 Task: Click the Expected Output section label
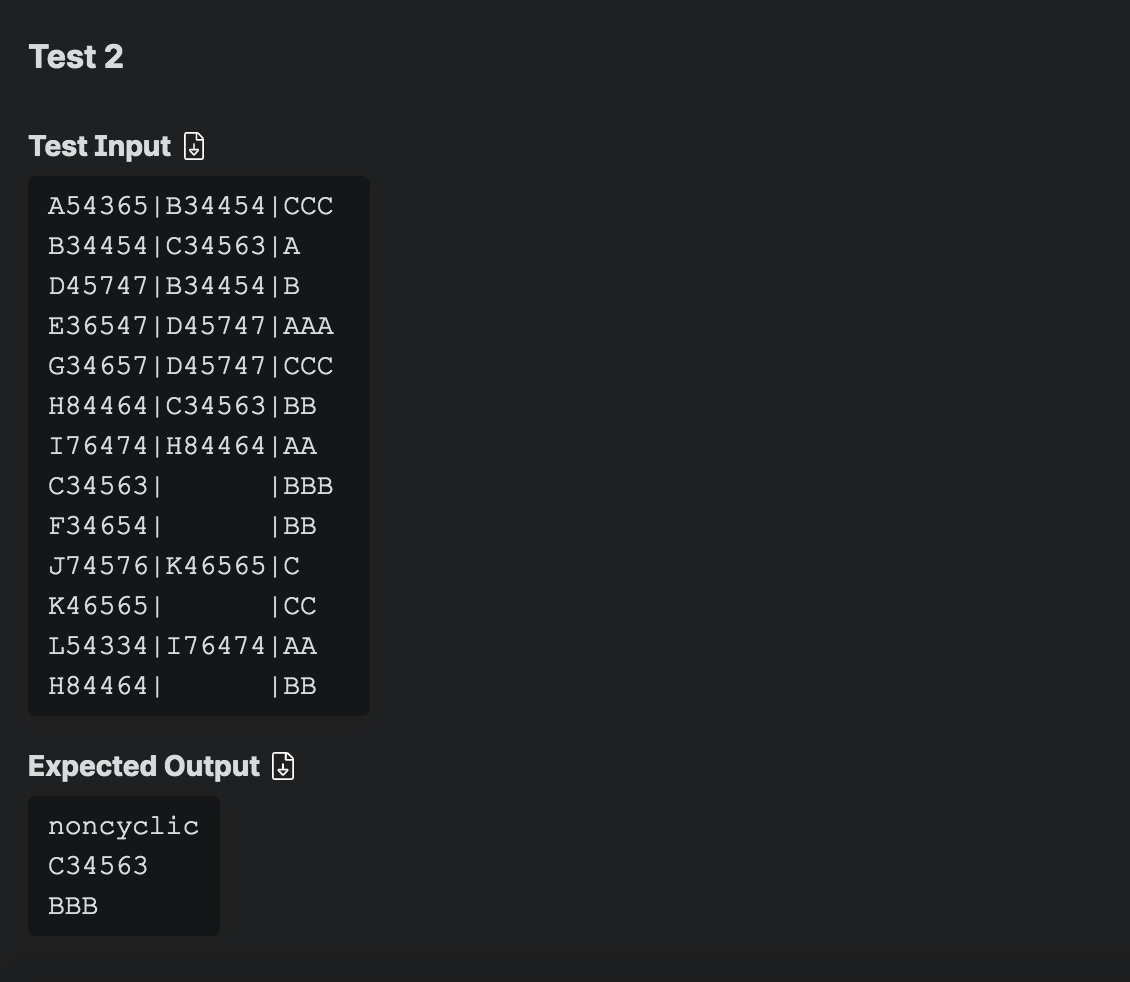tap(143, 766)
